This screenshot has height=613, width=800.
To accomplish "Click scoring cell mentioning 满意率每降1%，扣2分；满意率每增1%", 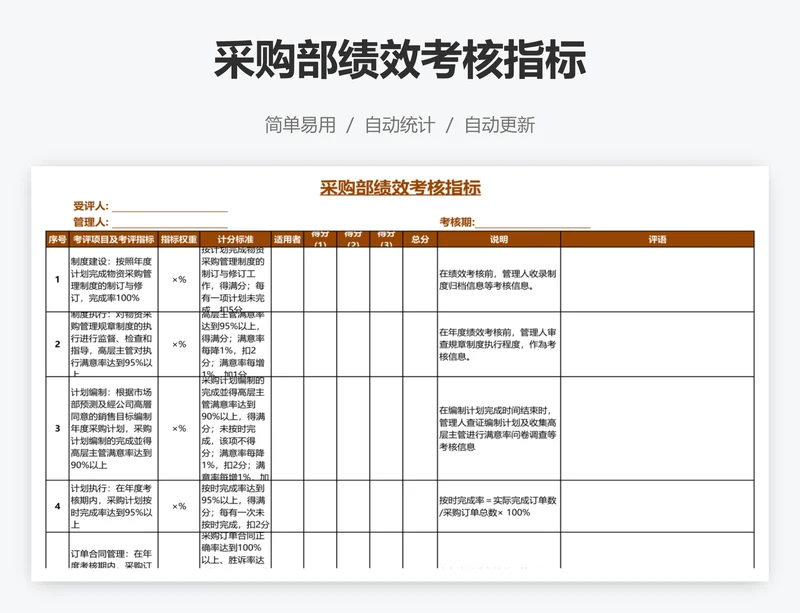I will [235, 344].
